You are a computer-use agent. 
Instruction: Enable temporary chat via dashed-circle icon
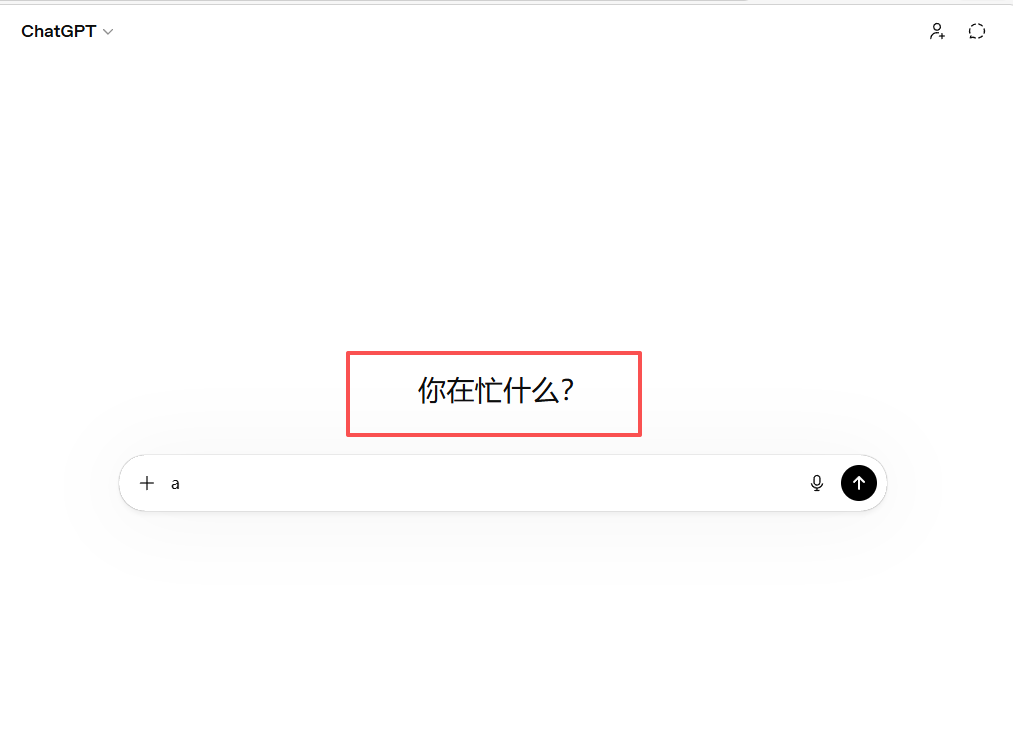[x=977, y=31]
